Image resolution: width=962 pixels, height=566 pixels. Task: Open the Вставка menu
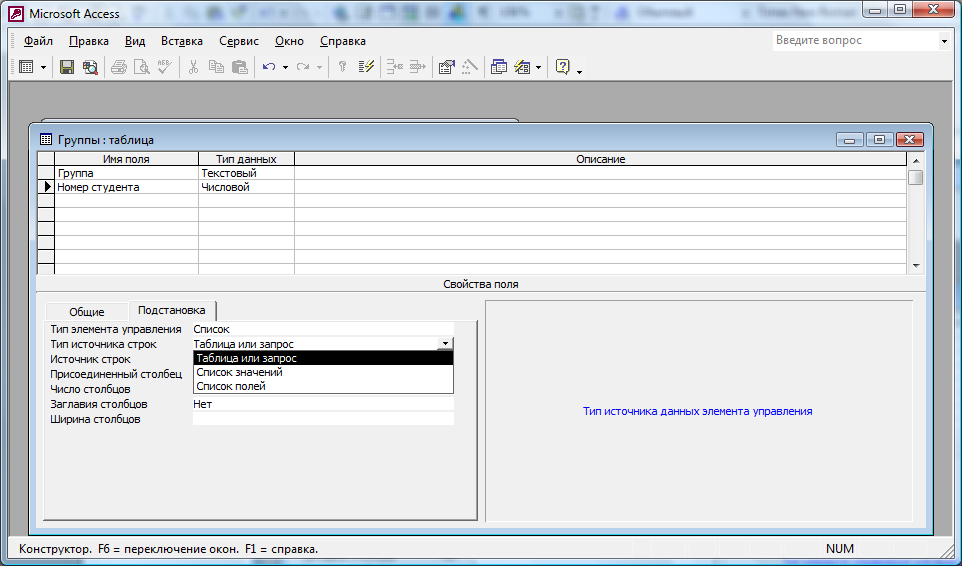tap(182, 41)
